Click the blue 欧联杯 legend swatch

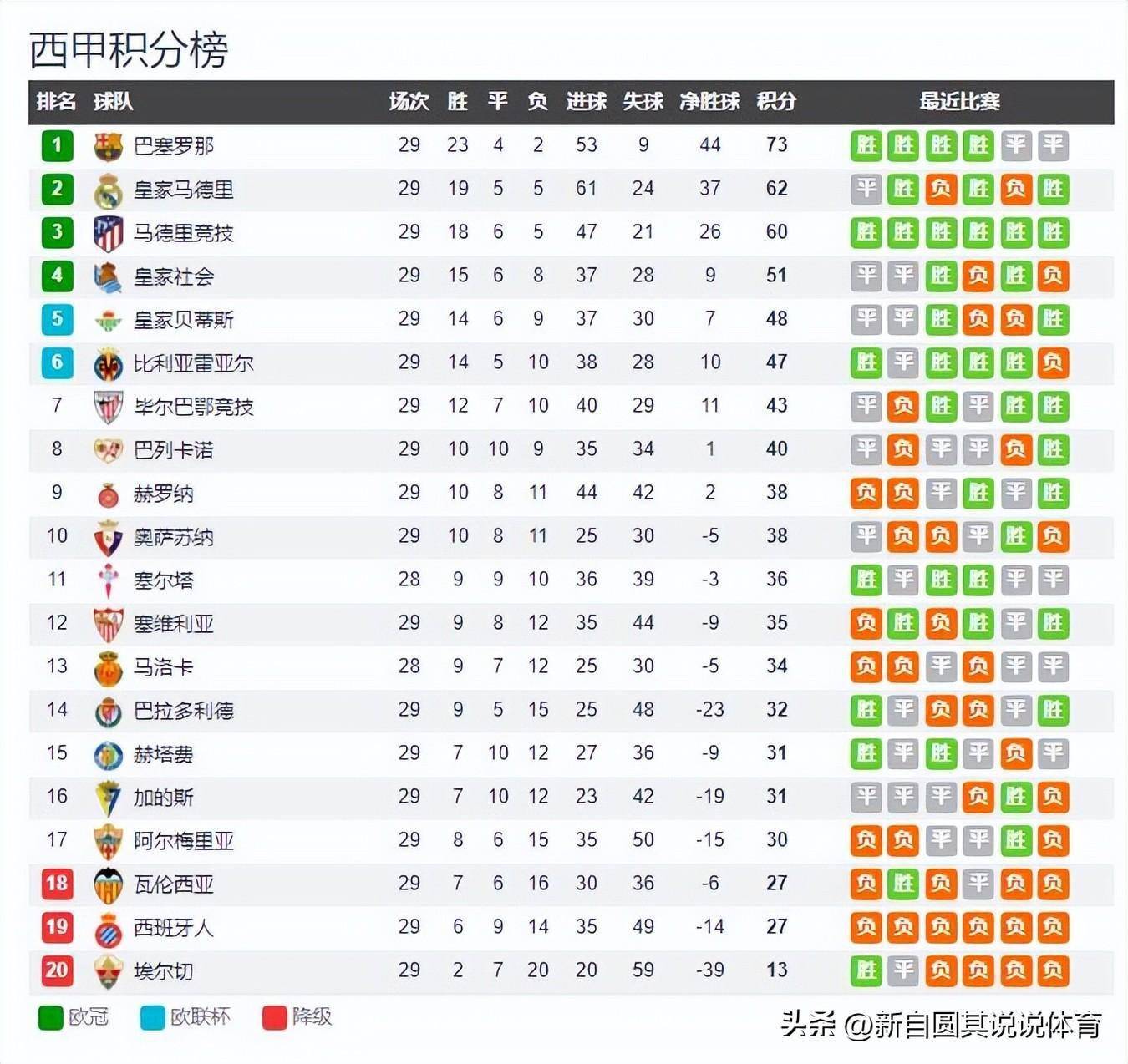click(153, 1017)
